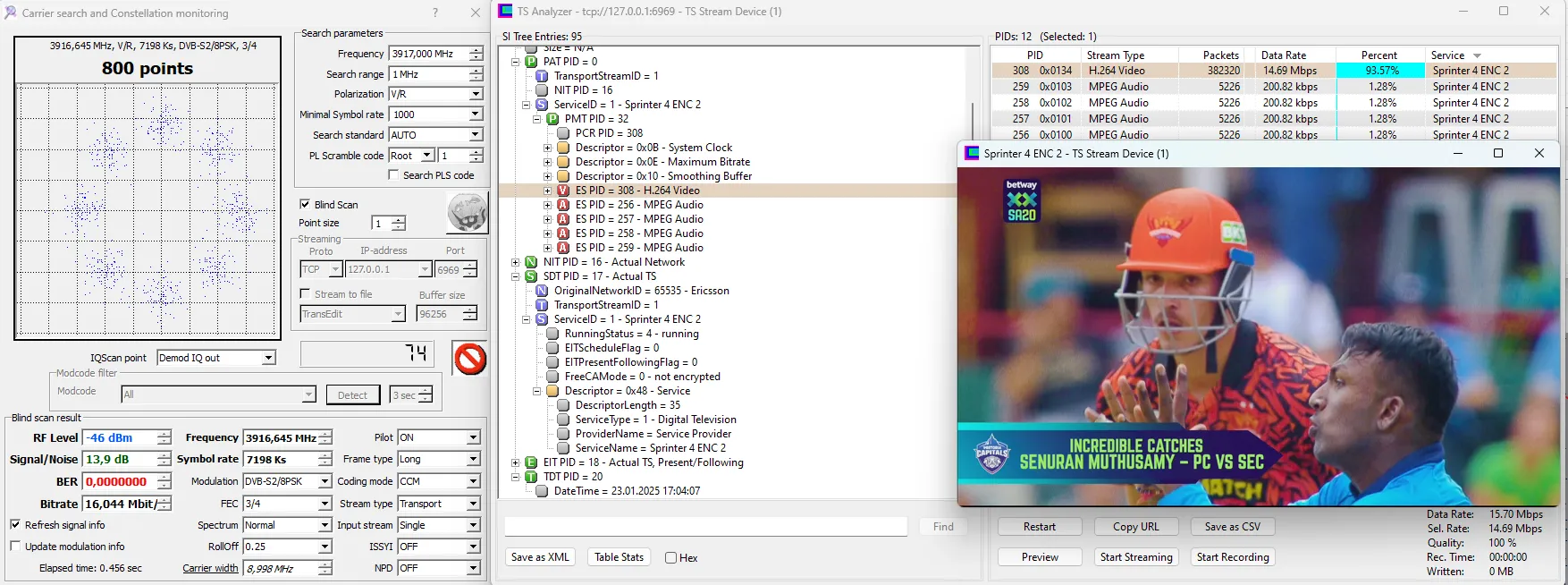Disable the Blind Scan checkbox
The width and height of the screenshot is (1568, 585).
click(x=305, y=204)
